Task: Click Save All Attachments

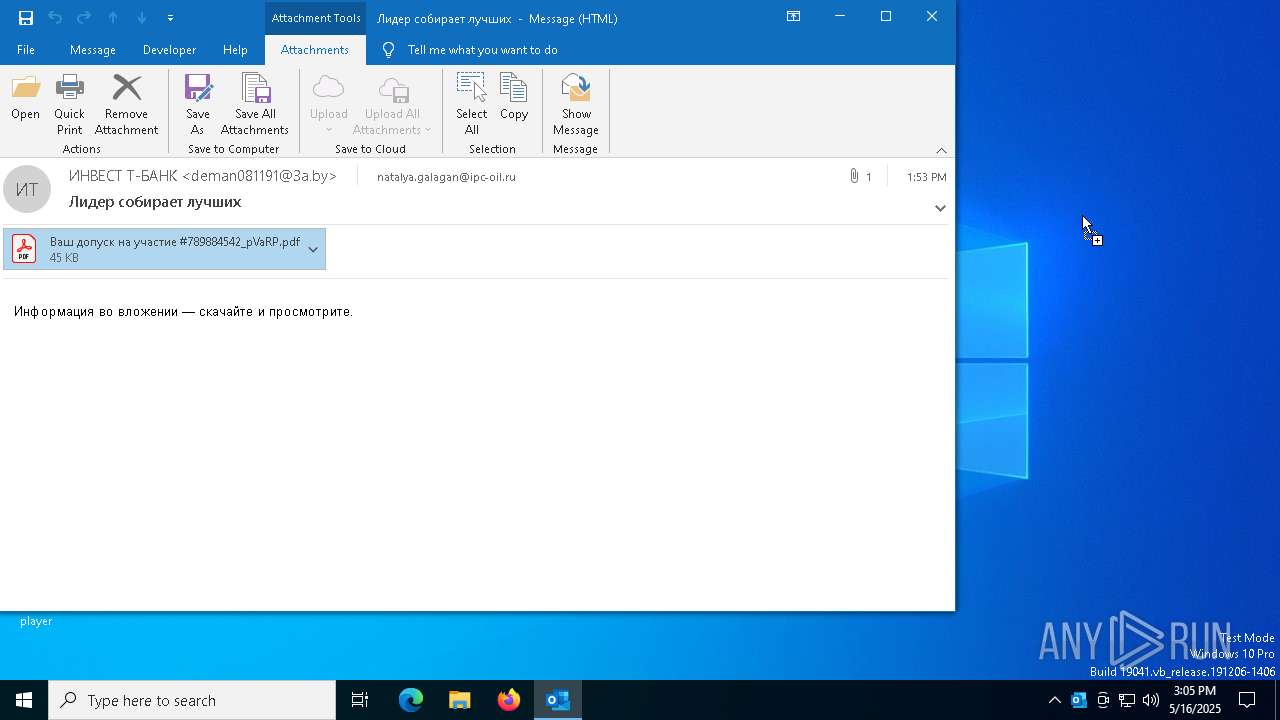Action: (x=255, y=104)
